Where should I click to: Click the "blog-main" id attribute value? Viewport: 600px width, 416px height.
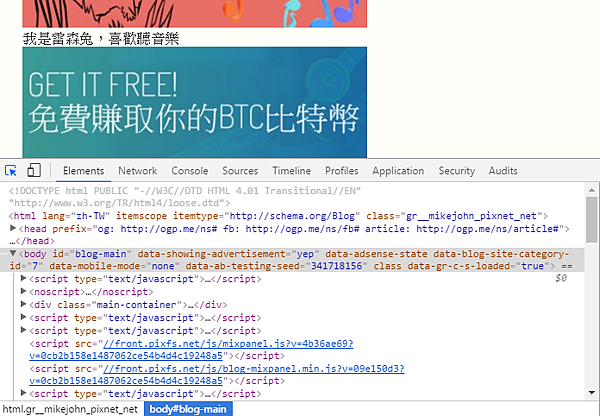pos(101,254)
